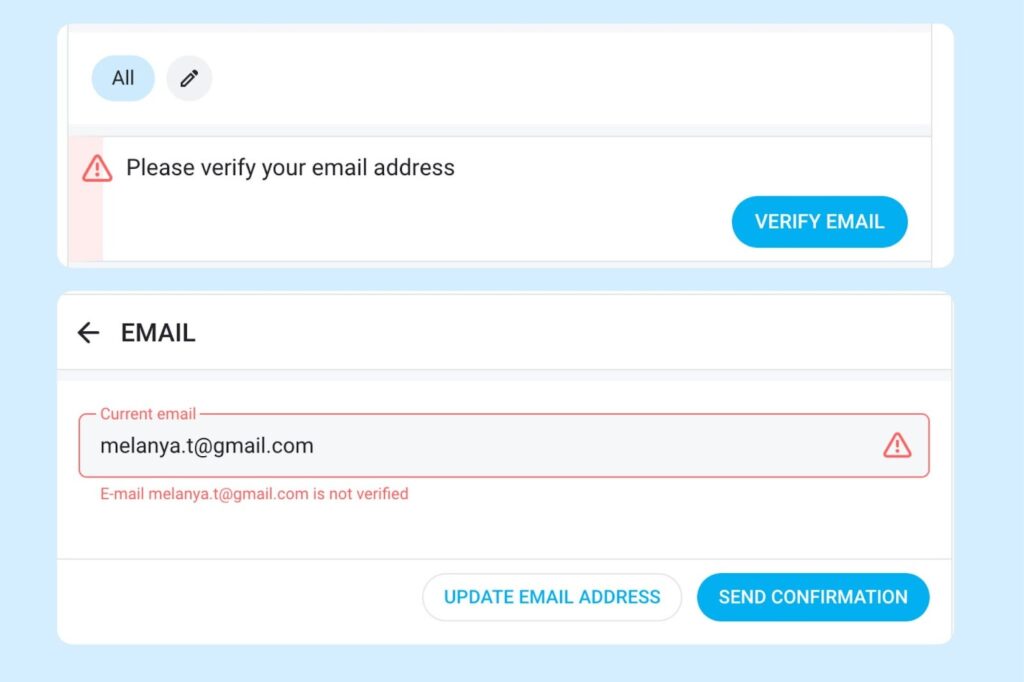Choose UPDATE EMAIL ADDRESS
Image resolution: width=1024 pixels, height=682 pixels.
click(552, 597)
